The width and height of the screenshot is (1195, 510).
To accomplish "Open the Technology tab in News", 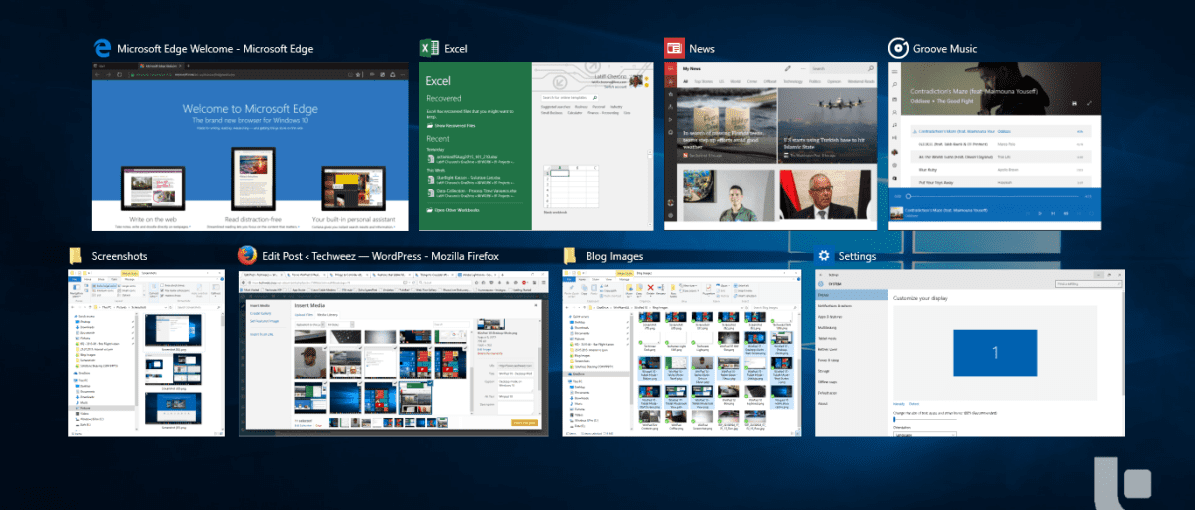I will [793, 81].
